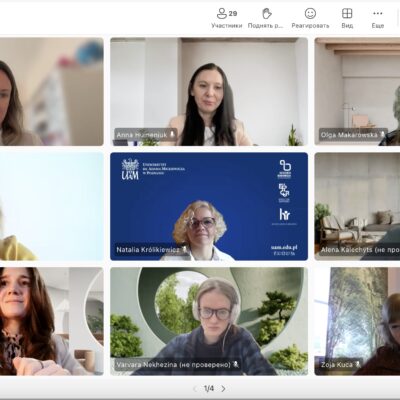Image resolution: width=400 pixels, height=400 pixels.
Task: Go to next participants page arrow
Action: point(223,389)
